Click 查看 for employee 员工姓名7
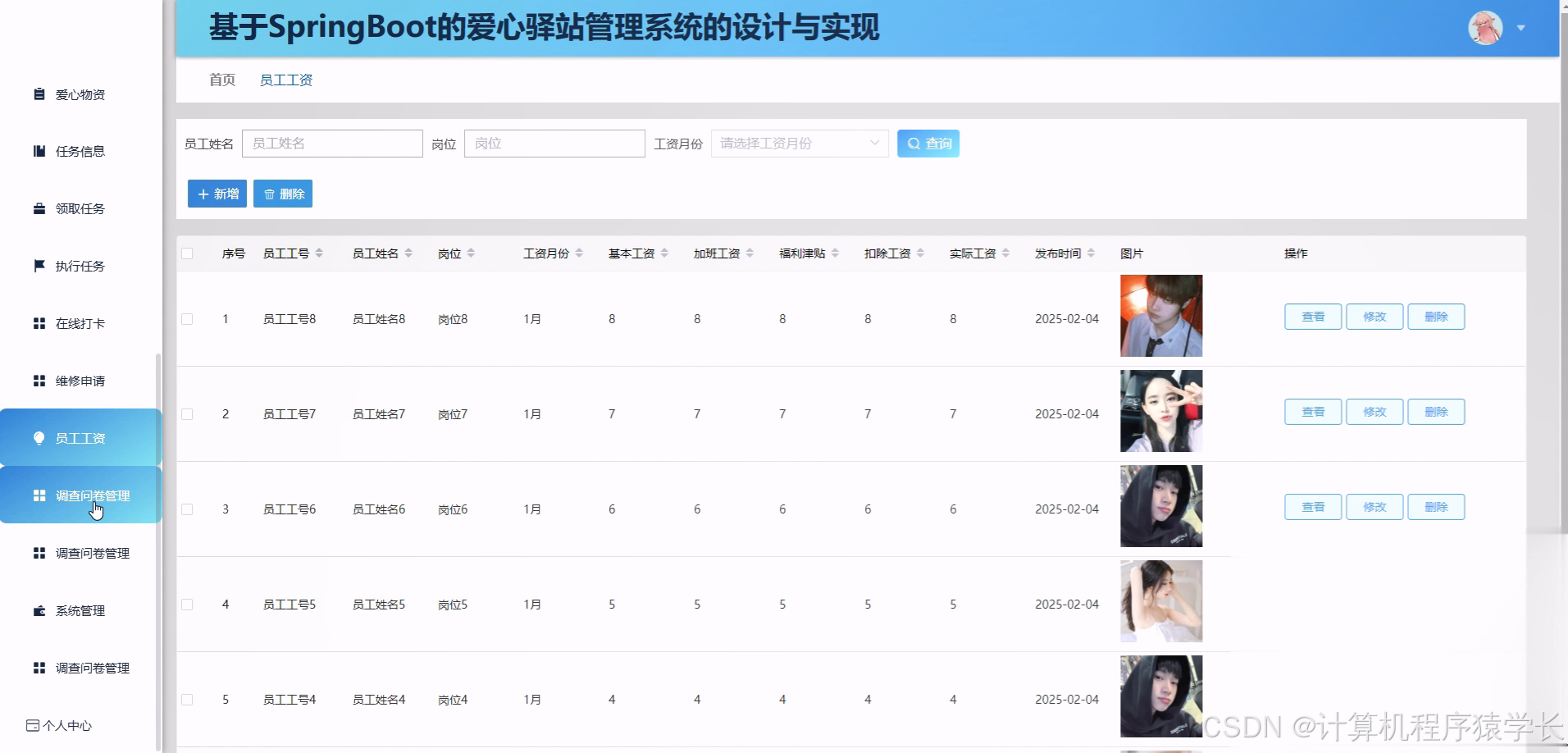Viewport: 1568px width, 753px height. pyautogui.click(x=1312, y=411)
